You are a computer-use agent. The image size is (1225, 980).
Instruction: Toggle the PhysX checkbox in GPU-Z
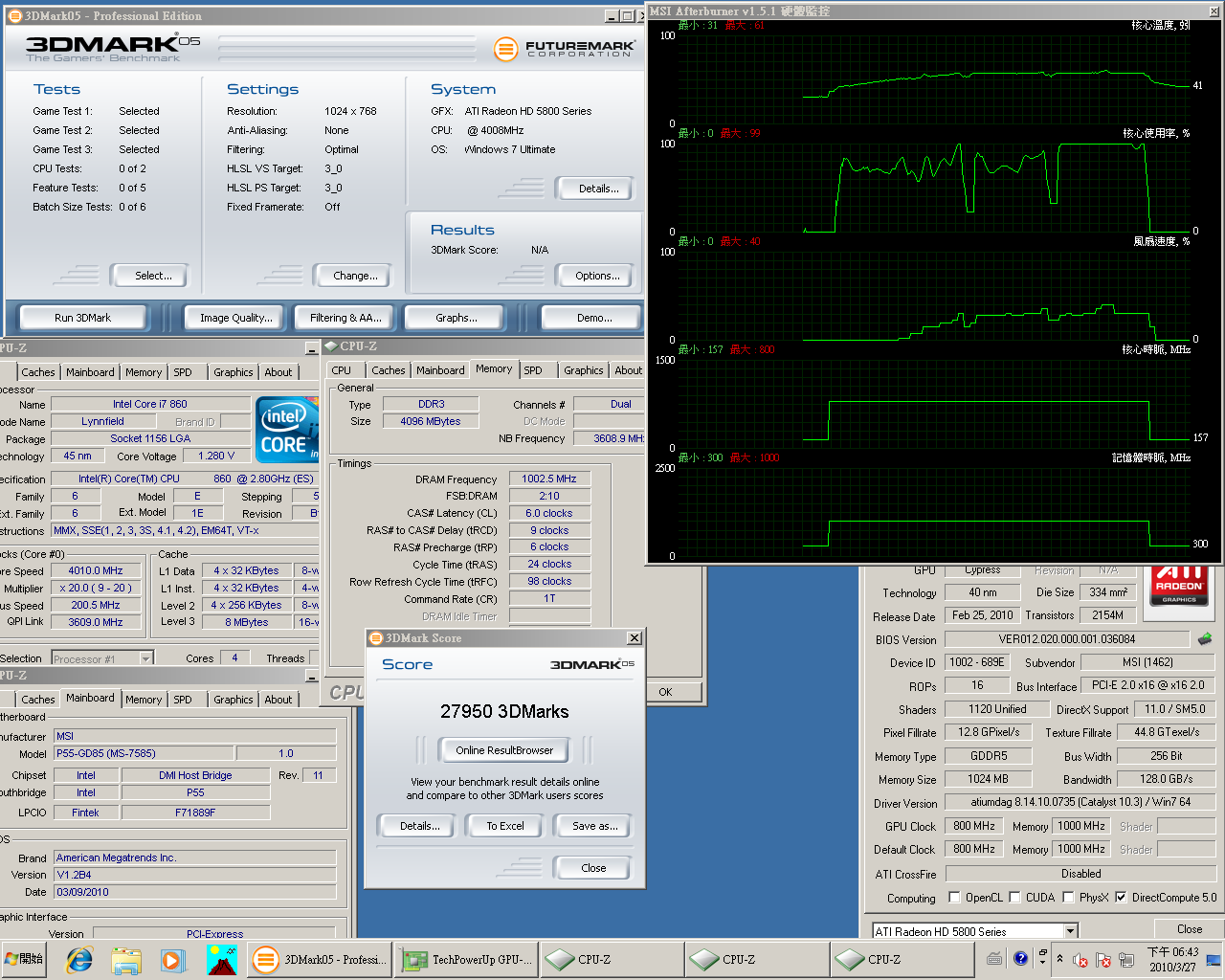coord(1068,898)
